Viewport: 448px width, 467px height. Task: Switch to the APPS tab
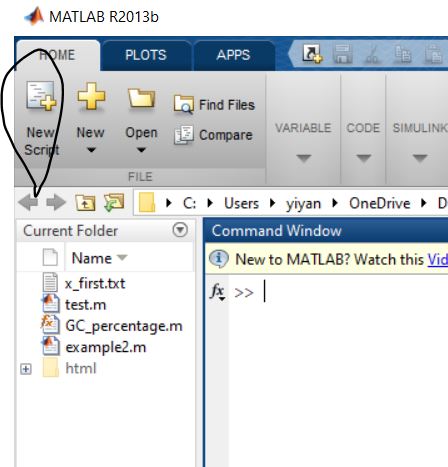pyautogui.click(x=233, y=55)
